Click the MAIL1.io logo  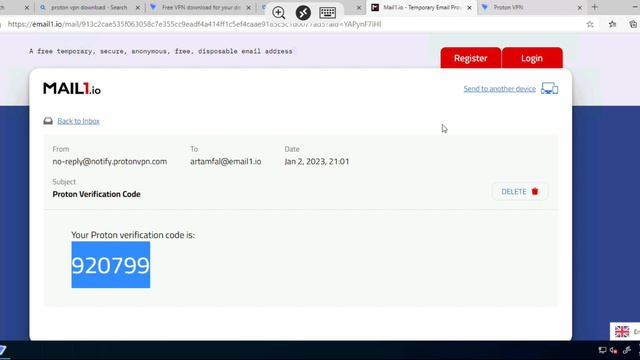point(72,88)
